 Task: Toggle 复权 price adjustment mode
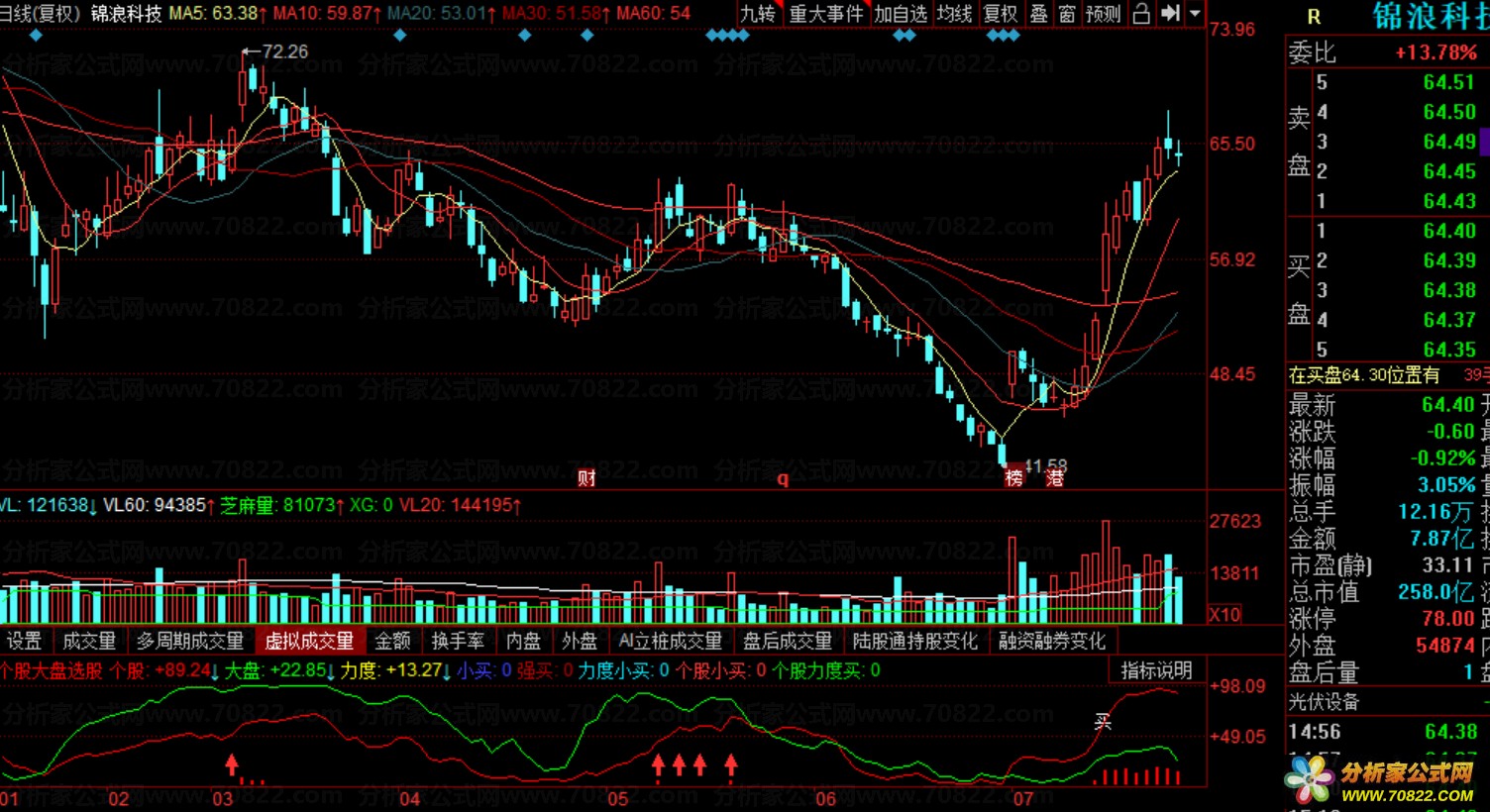(x=1001, y=14)
